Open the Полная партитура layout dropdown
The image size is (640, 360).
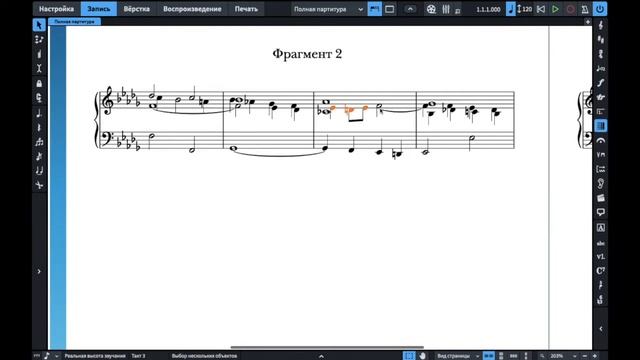(x=328, y=9)
